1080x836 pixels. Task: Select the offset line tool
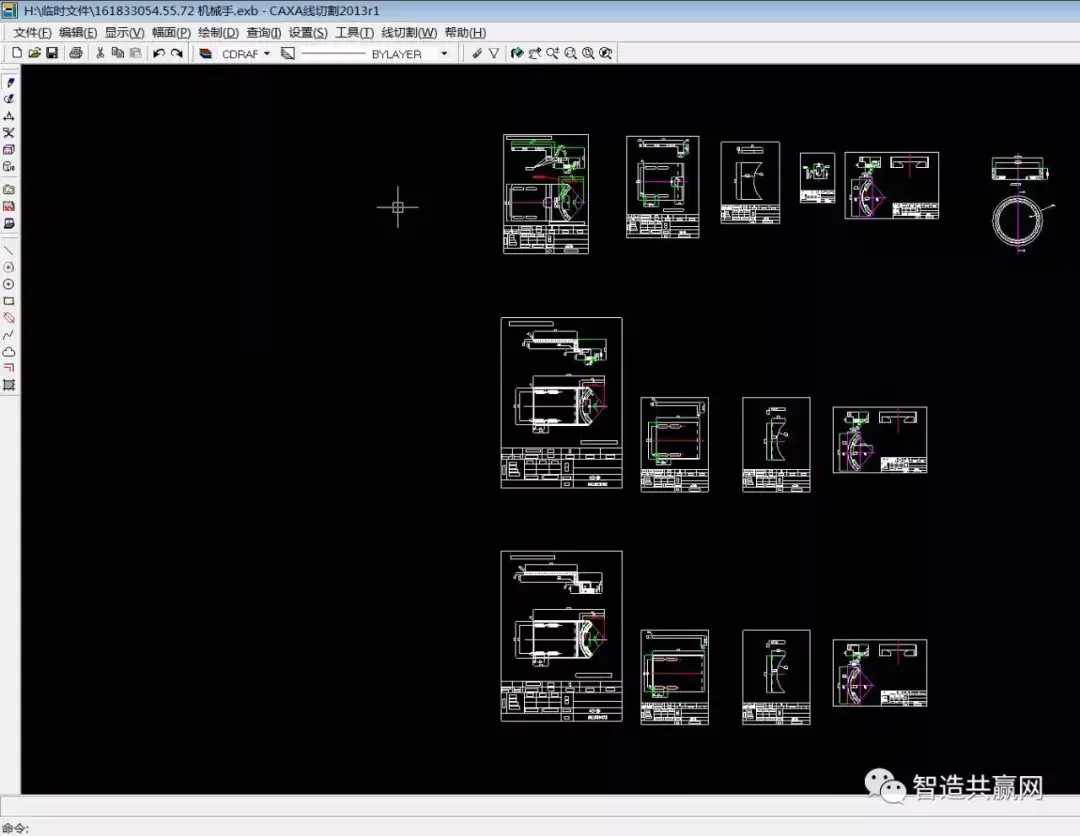tap(9, 368)
